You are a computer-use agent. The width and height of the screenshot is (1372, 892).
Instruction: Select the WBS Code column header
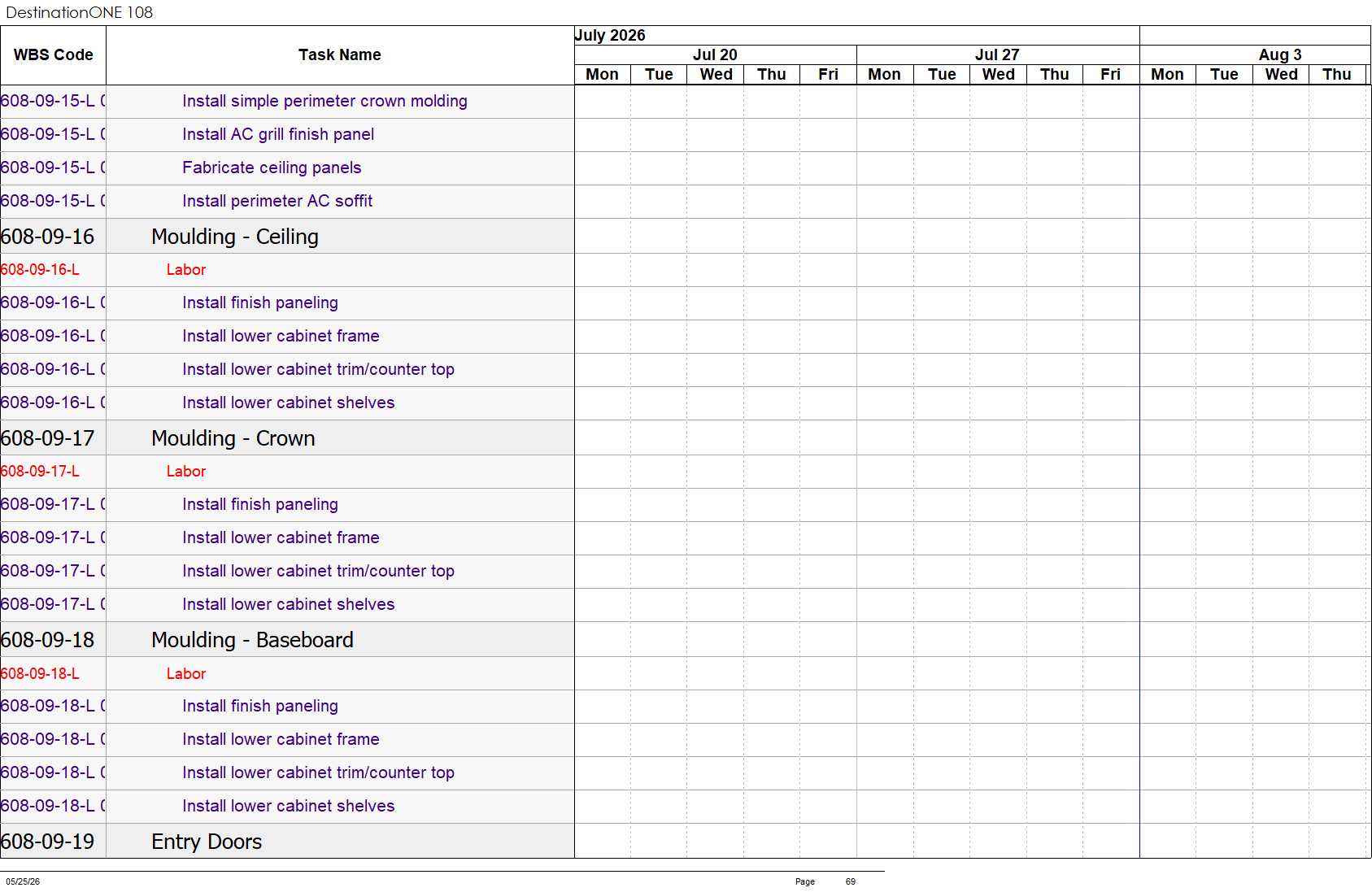click(x=53, y=55)
